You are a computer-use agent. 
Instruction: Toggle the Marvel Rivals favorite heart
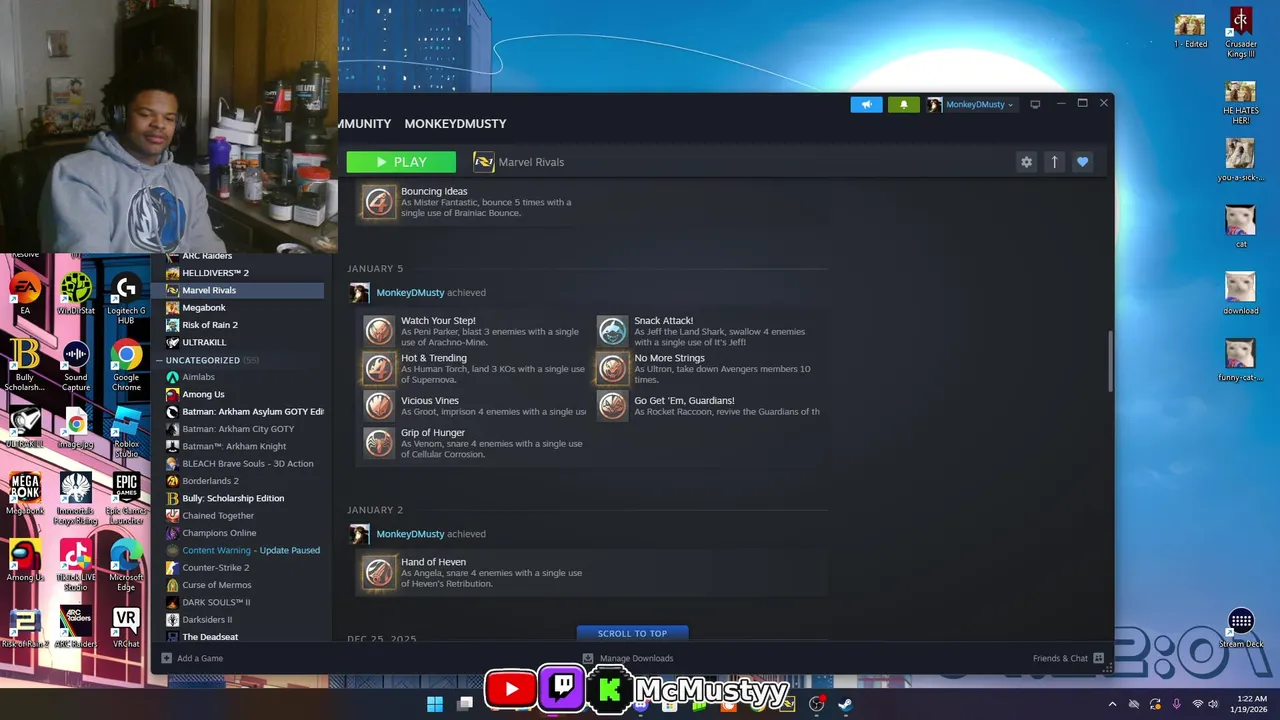[x=1082, y=162]
